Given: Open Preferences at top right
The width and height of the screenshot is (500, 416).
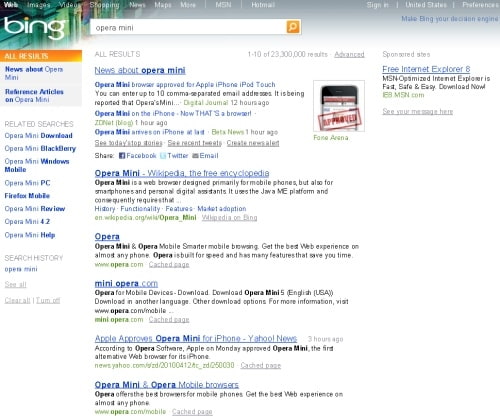Looking at the screenshot, I should coord(480,5).
